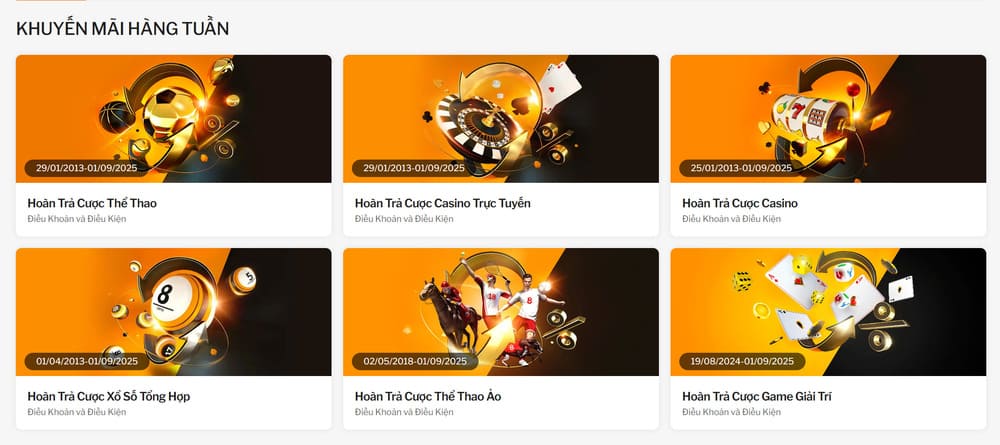Open the roulette wheel Casino Trực Tuyến banner
Image resolution: width=1000 pixels, height=445 pixels.
point(501,119)
